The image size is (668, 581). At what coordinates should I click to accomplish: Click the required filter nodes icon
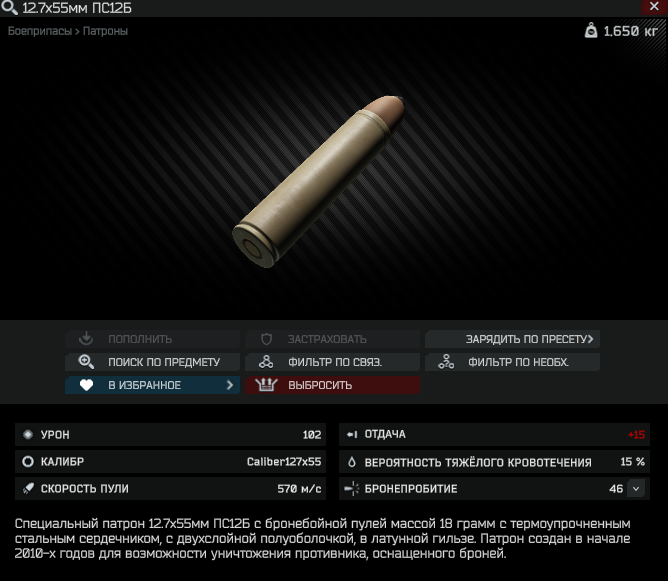click(x=446, y=362)
